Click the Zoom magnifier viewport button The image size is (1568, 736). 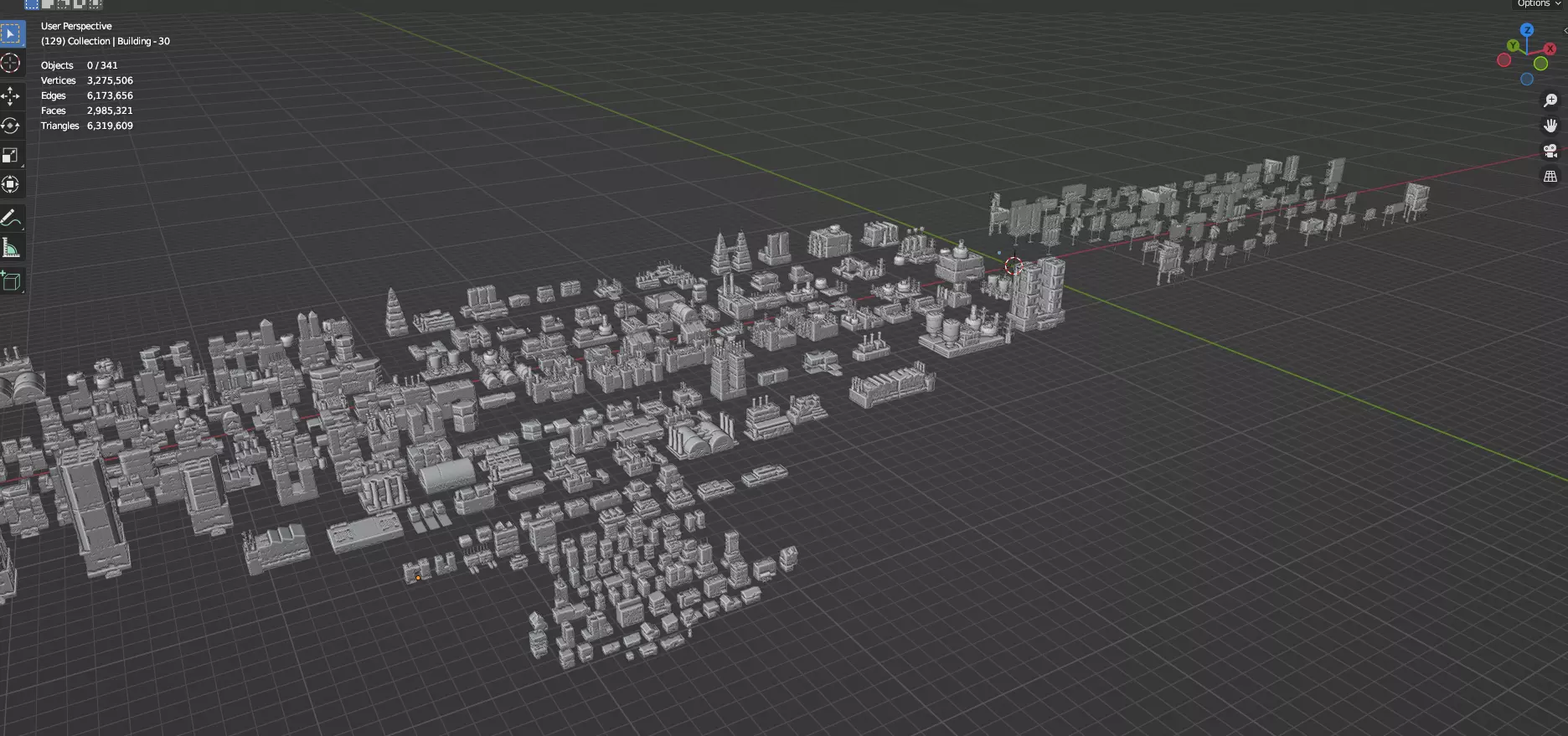click(x=1550, y=100)
